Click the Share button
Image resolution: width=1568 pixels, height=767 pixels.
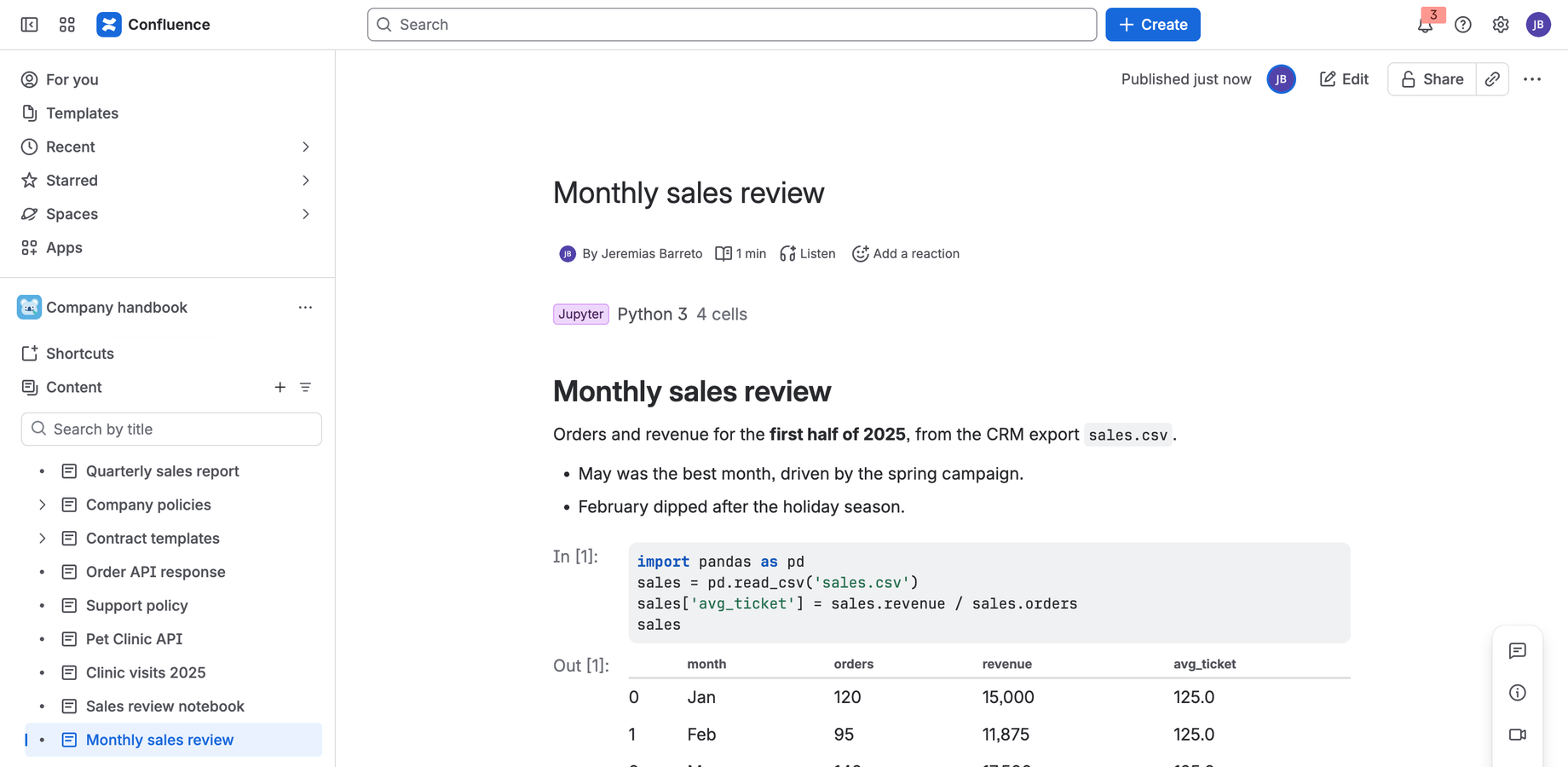pos(1432,79)
